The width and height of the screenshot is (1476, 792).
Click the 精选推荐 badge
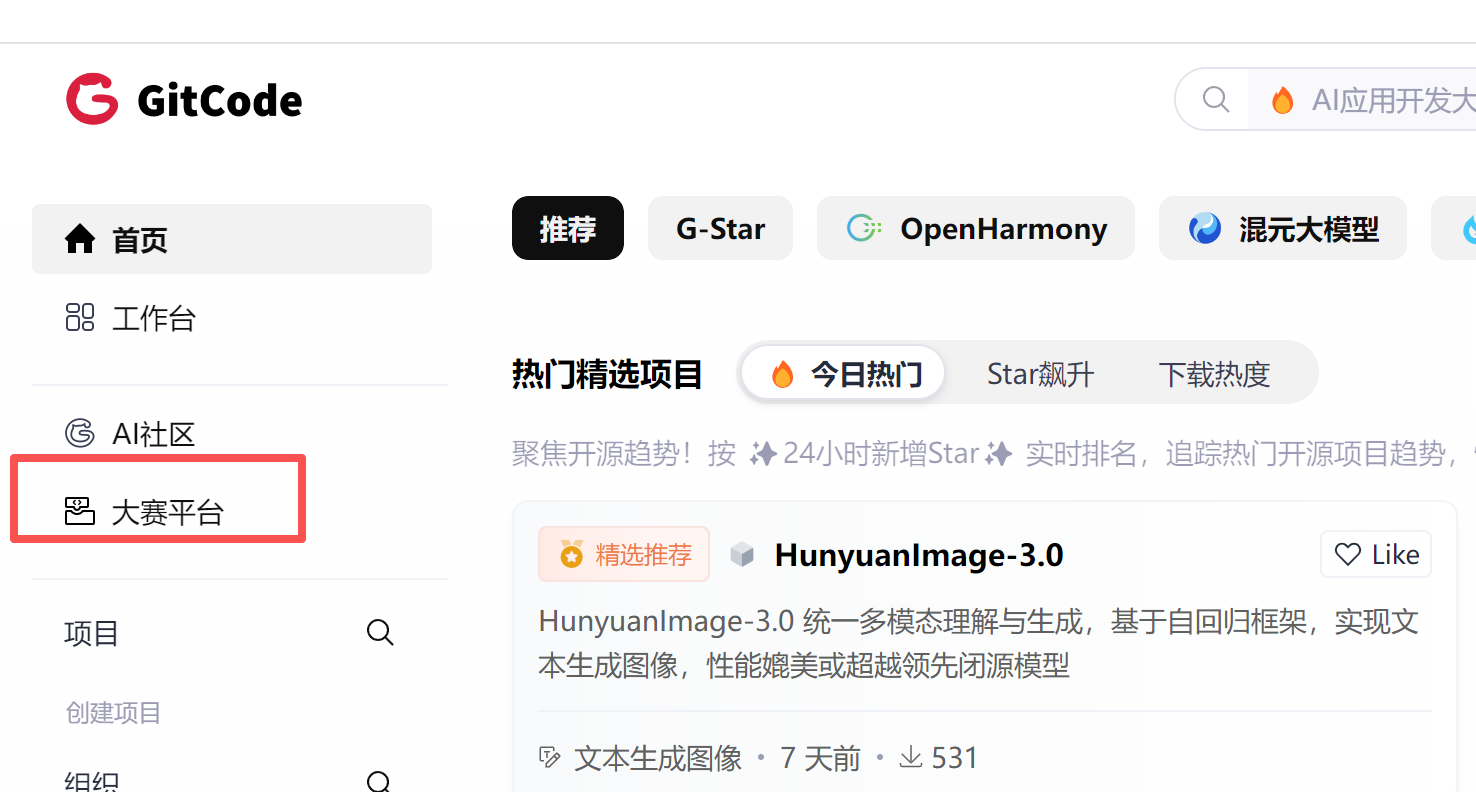point(624,554)
